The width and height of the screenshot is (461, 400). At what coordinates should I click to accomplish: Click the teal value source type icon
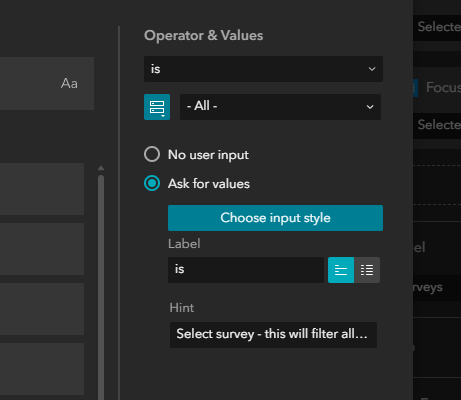point(157,107)
